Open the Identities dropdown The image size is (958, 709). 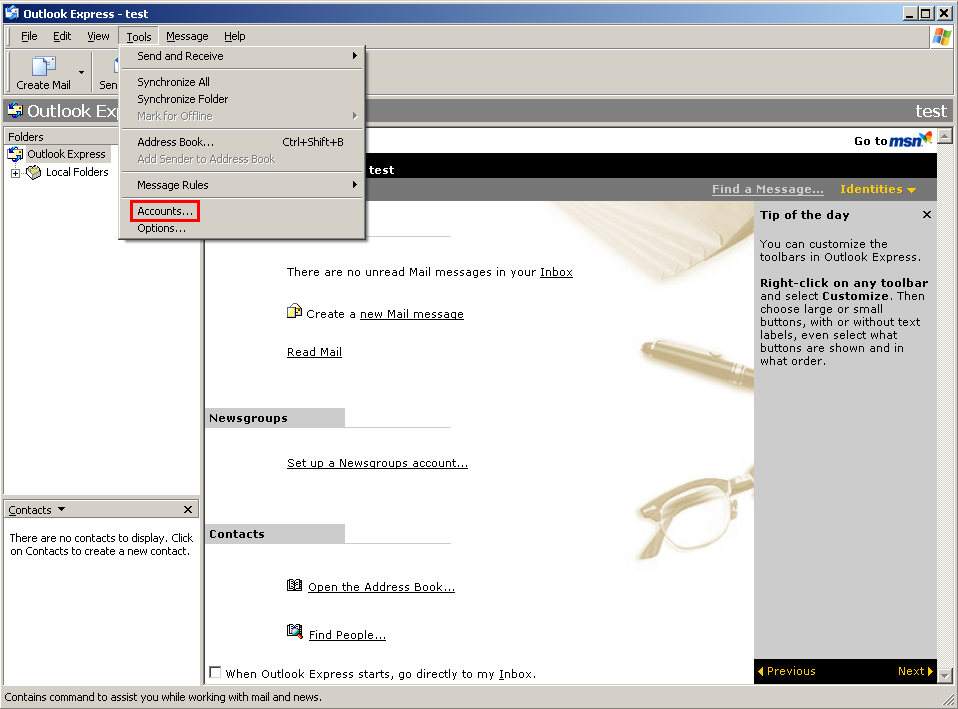point(878,189)
